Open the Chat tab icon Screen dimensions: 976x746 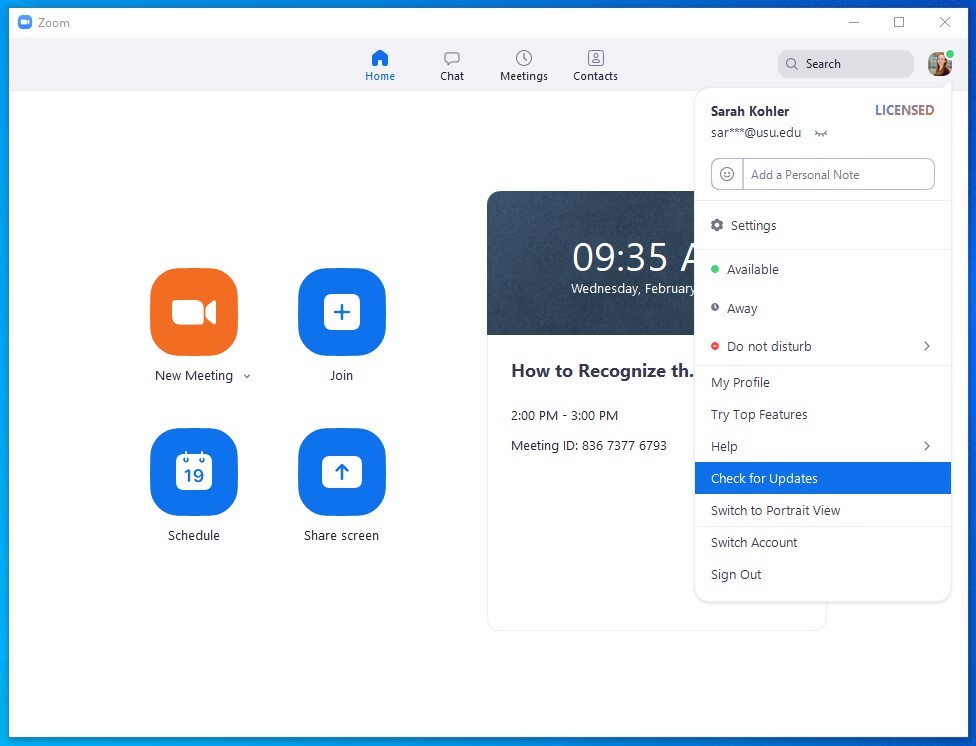[452, 59]
